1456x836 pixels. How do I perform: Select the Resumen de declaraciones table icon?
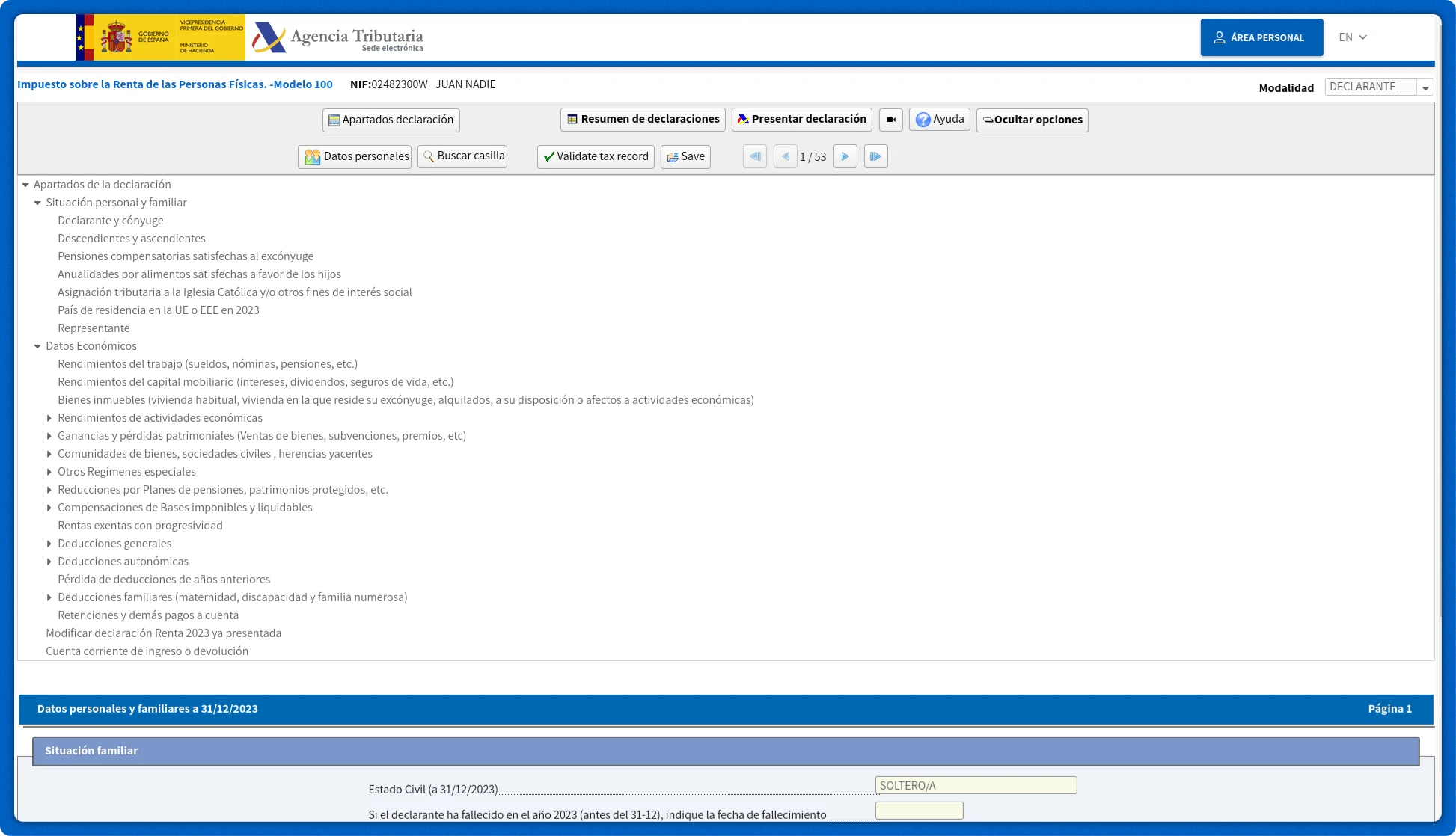coord(572,118)
